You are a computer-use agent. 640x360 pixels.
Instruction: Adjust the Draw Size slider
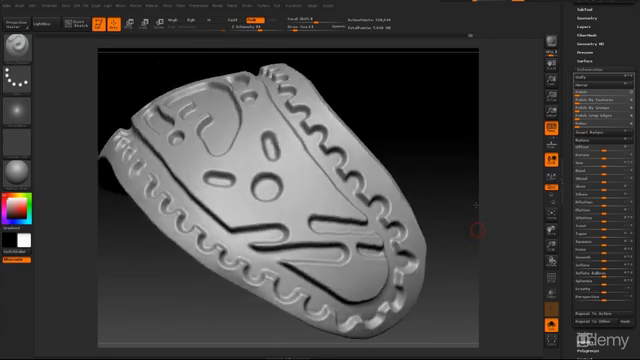point(316,27)
